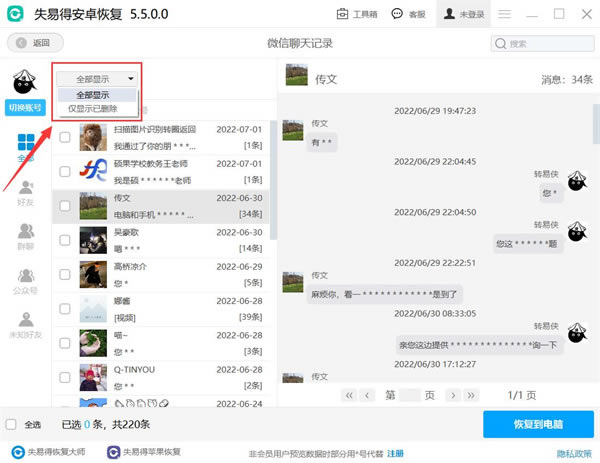Go to last page with » button

pos(471,395)
